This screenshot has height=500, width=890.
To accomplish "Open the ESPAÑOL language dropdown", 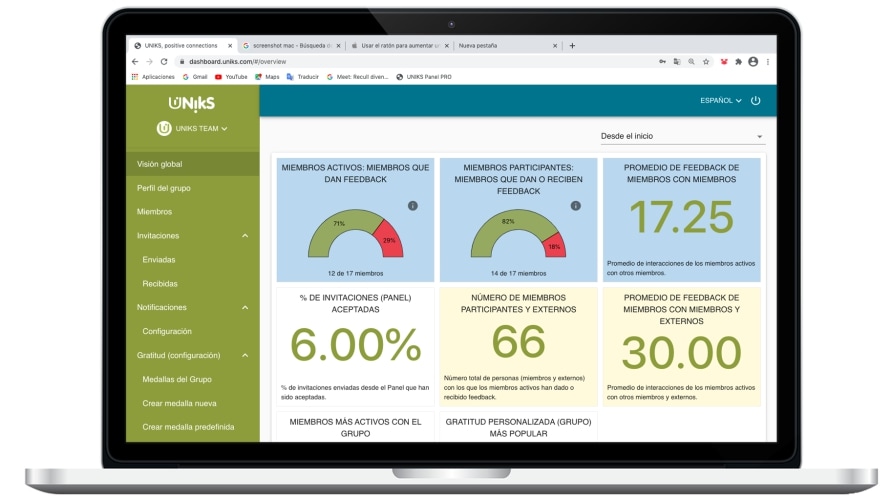I will [x=720, y=100].
